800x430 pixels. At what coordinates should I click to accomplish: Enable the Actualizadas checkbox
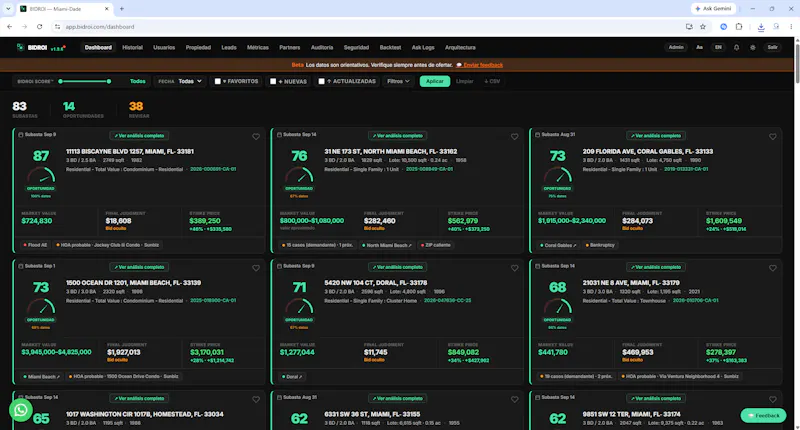point(321,81)
